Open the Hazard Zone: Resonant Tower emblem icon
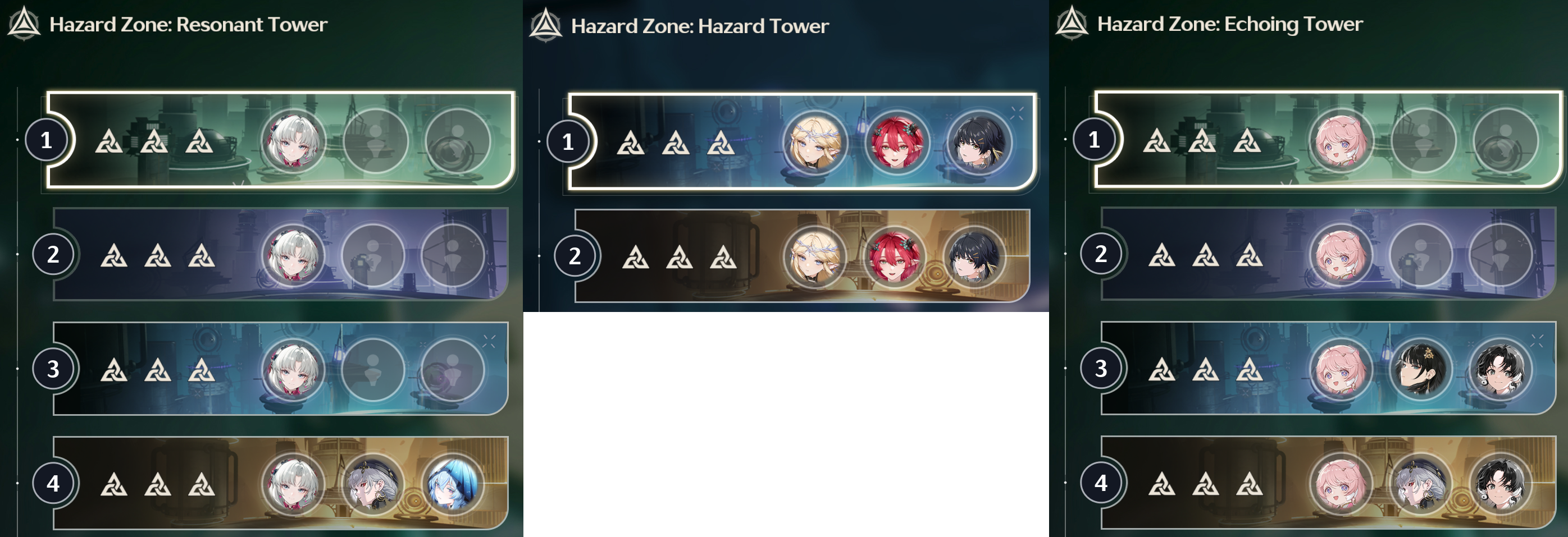Image resolution: width=1568 pixels, height=537 pixels. tap(24, 24)
